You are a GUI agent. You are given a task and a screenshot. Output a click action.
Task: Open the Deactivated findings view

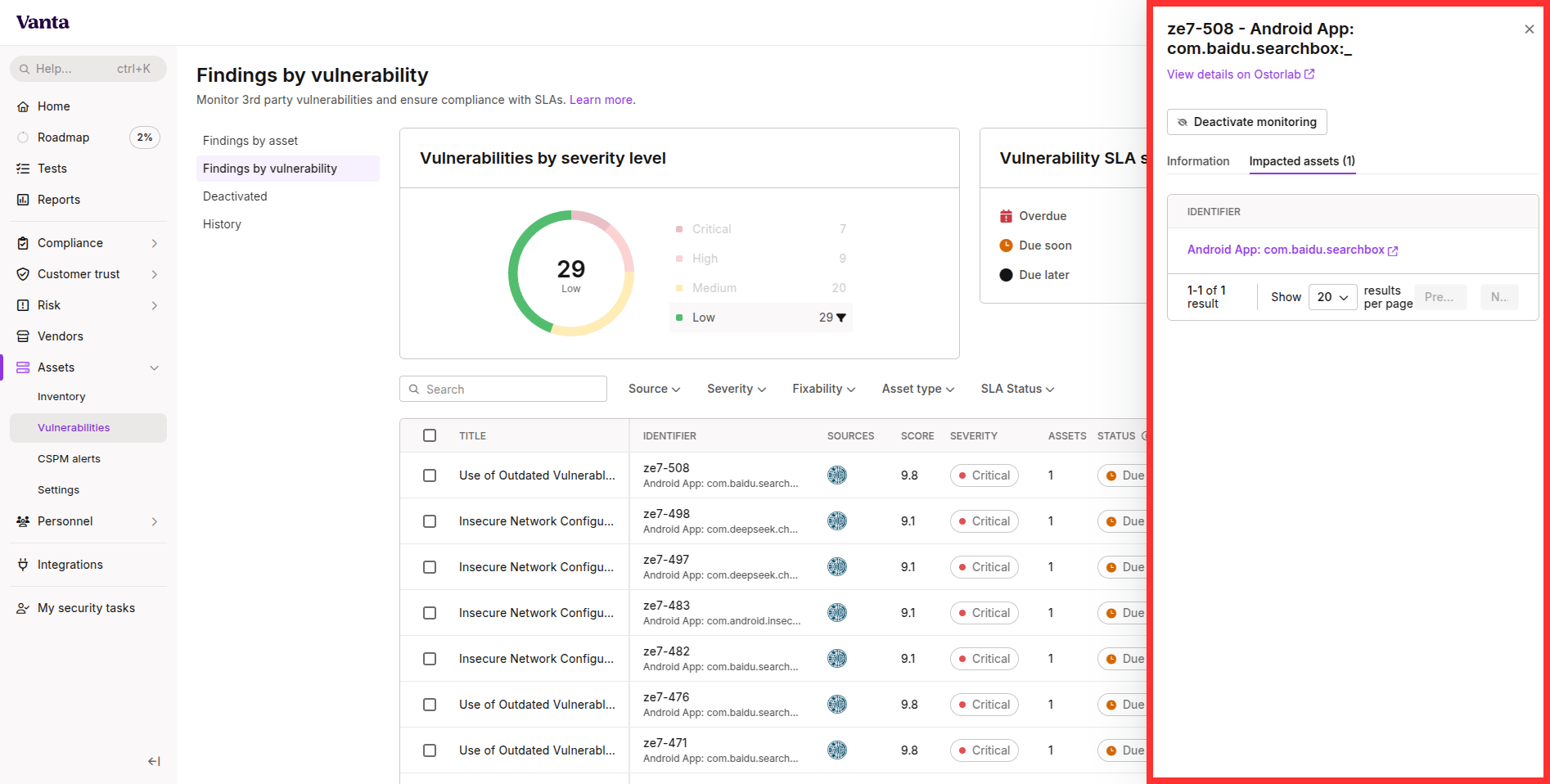click(x=235, y=196)
